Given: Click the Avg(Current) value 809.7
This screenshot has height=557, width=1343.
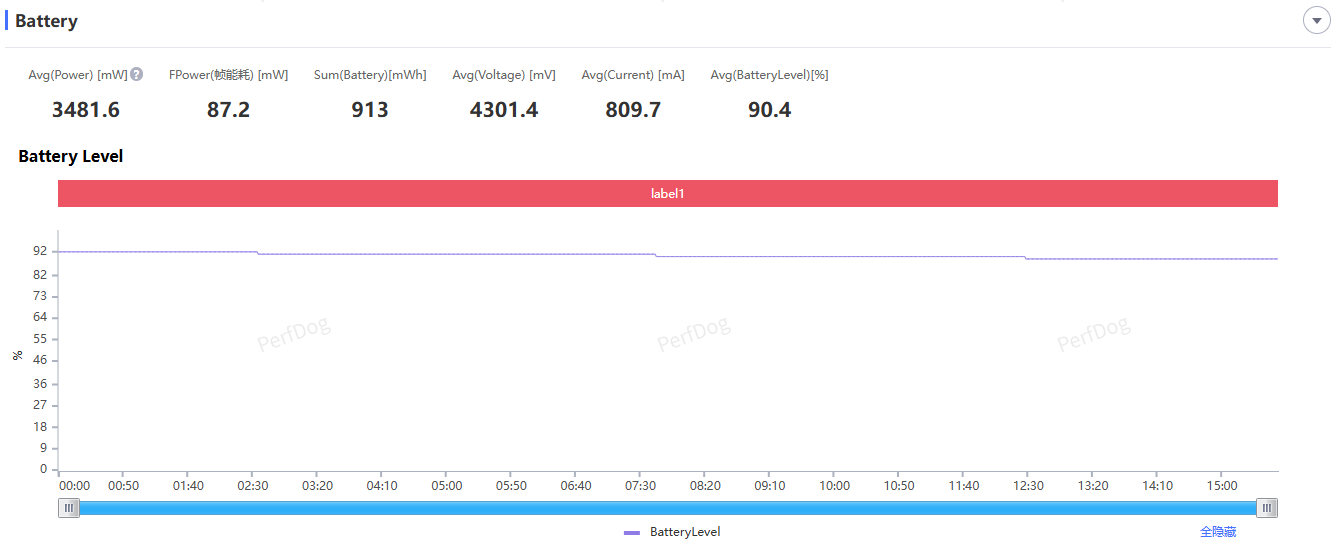Looking at the screenshot, I should coord(633,110).
